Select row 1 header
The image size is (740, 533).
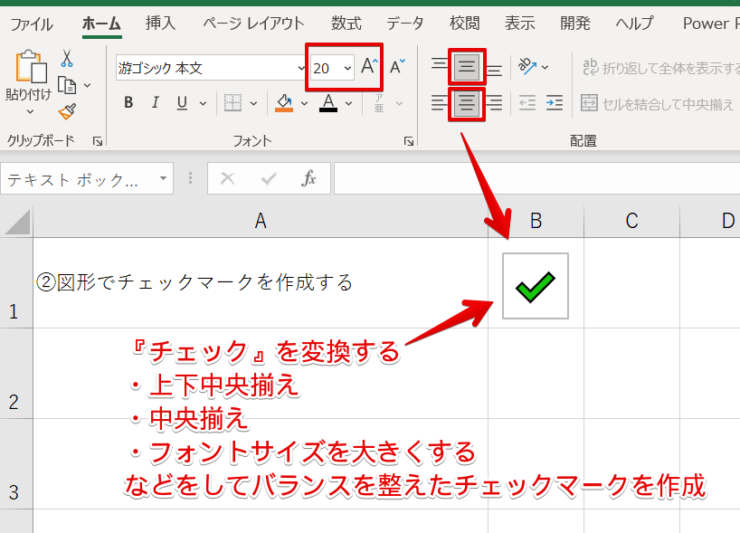tap(16, 283)
